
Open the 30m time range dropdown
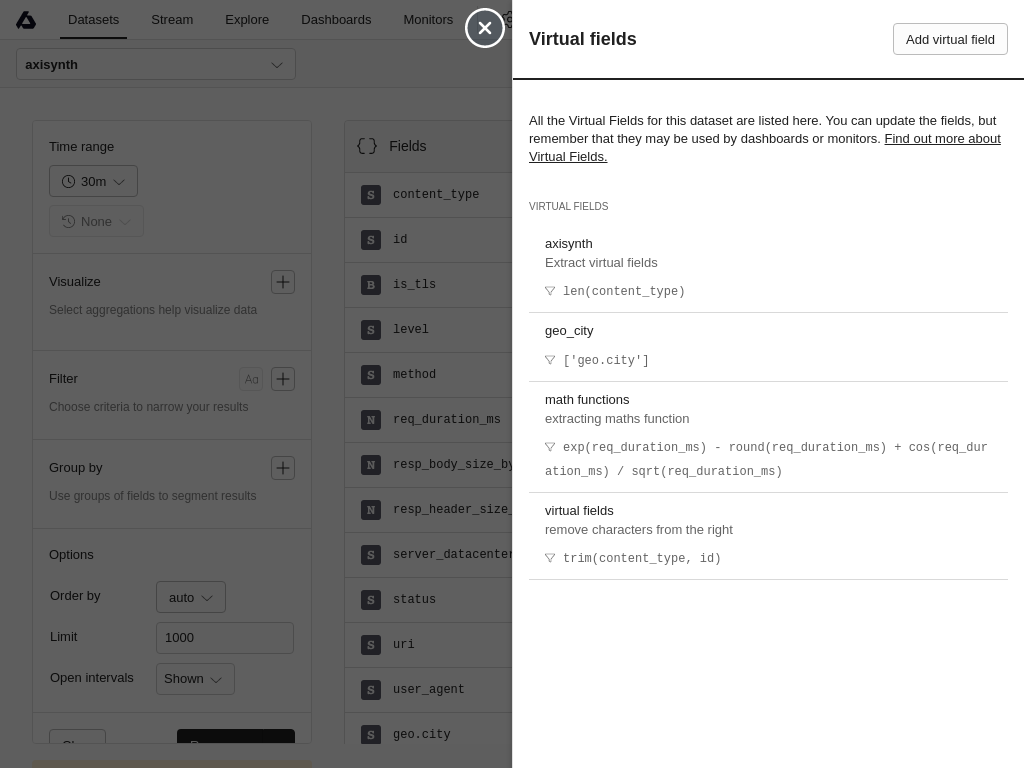[x=93, y=181]
